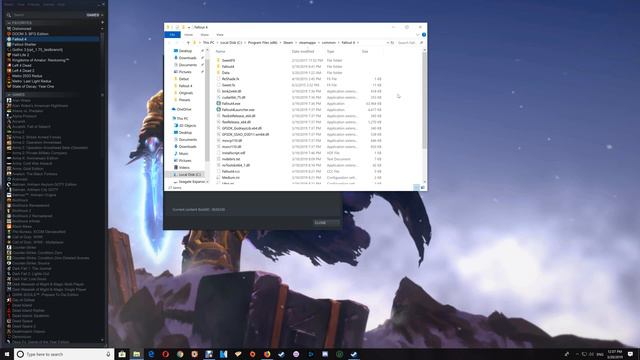Click the Explorer help question mark icon
This screenshot has width=640, height=360.
click(424, 35)
